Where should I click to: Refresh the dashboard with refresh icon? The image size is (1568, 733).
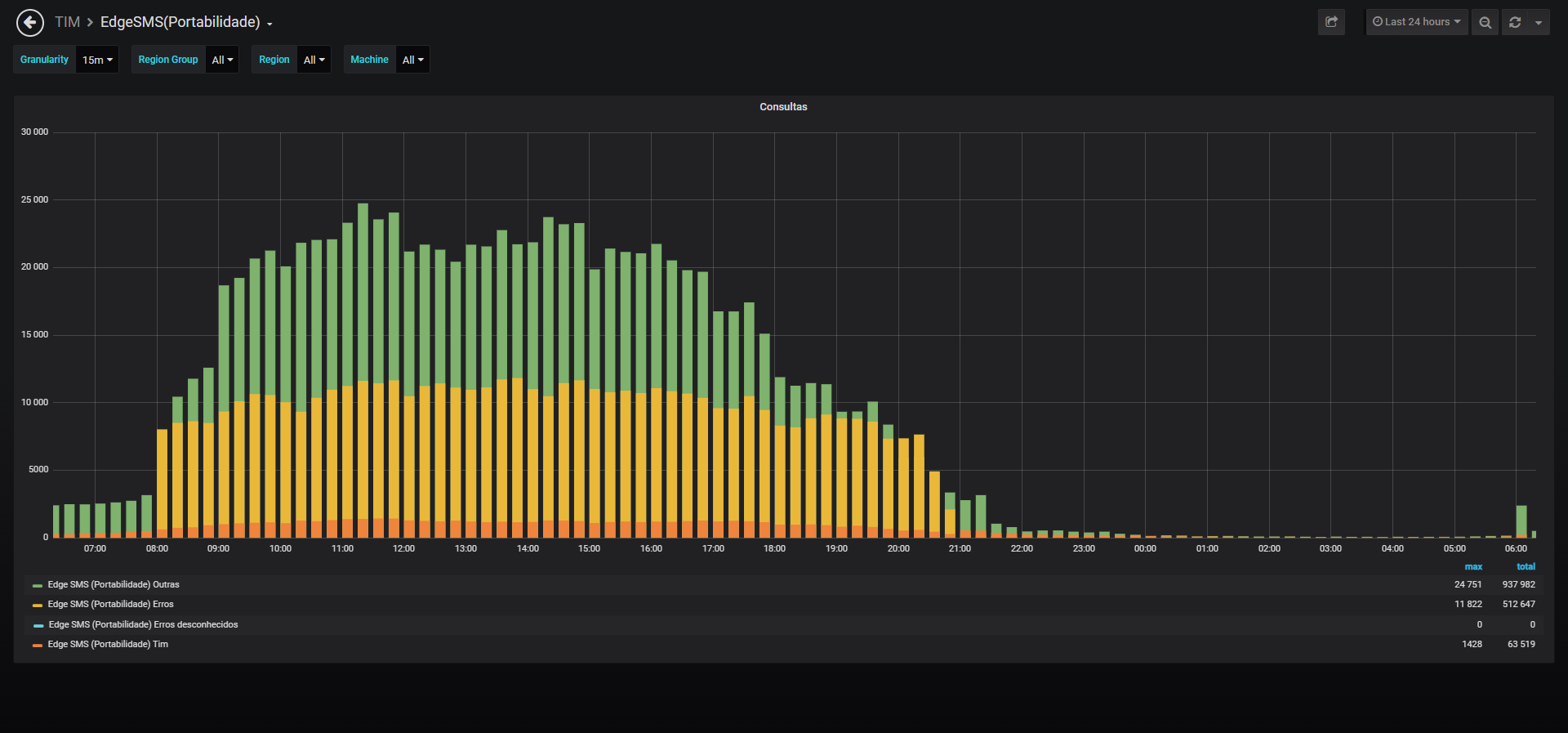coord(1515,22)
